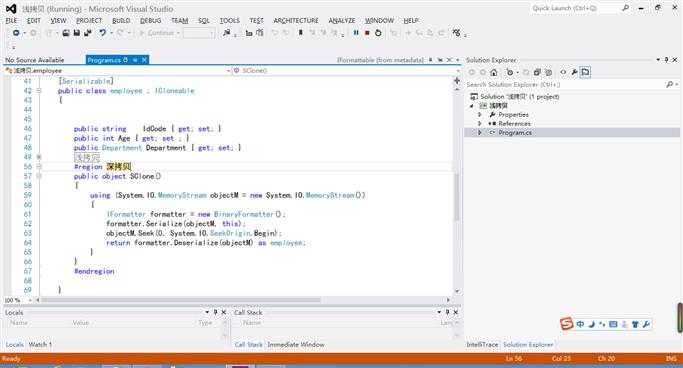This screenshot has height=368, width=683.
Task: Click the Sogou toolbar moon icon
Action: click(592, 324)
